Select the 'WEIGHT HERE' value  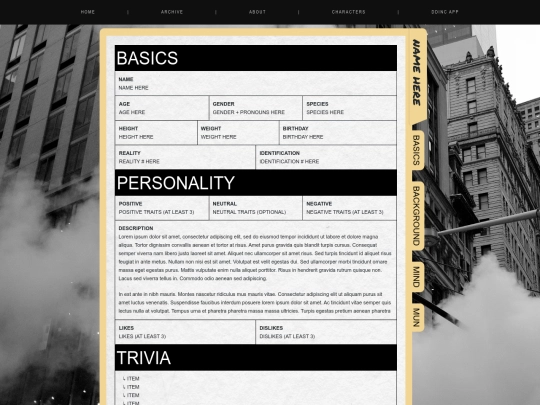pos(218,137)
